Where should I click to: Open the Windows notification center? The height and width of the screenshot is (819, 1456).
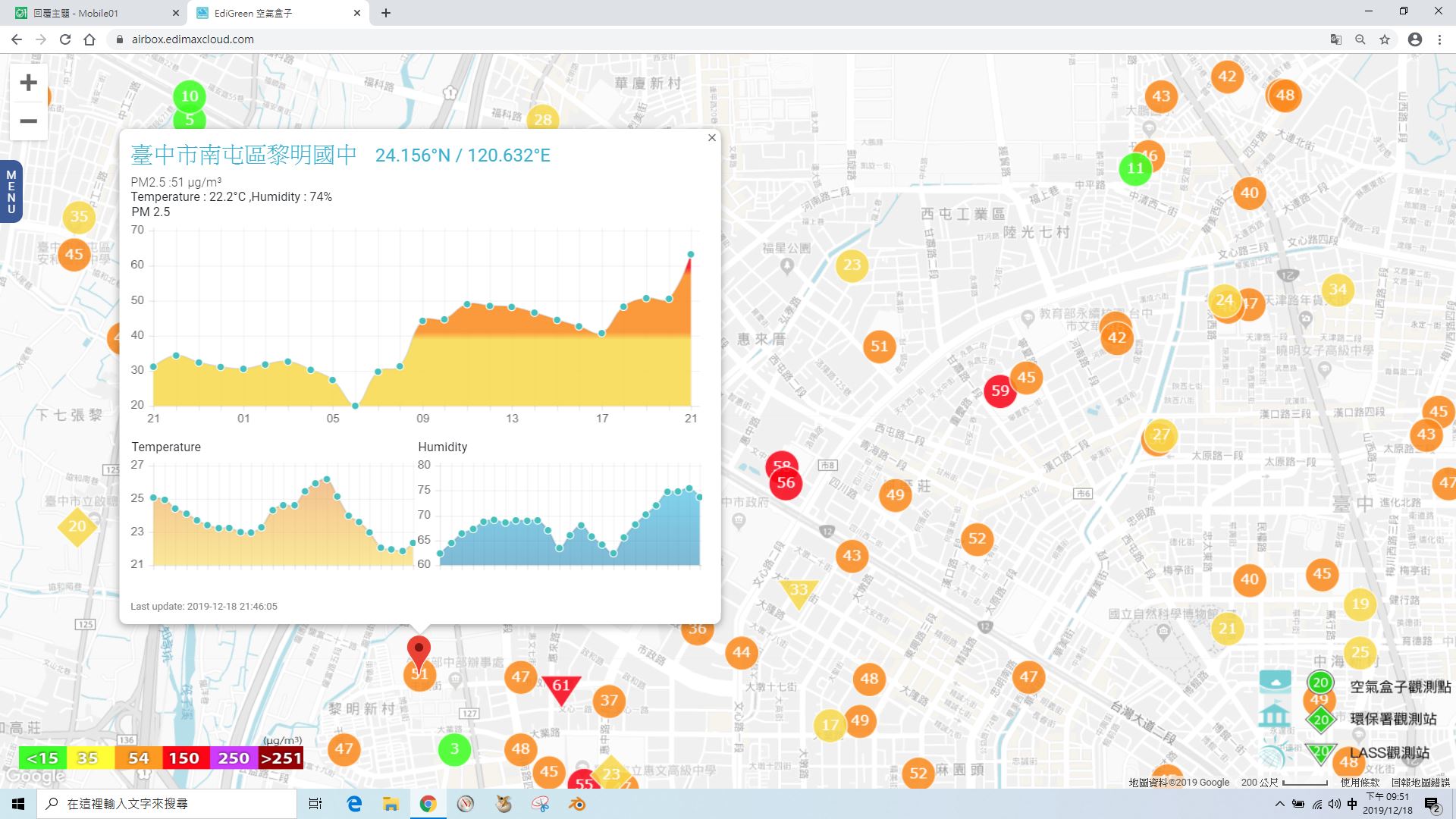pos(1432,805)
